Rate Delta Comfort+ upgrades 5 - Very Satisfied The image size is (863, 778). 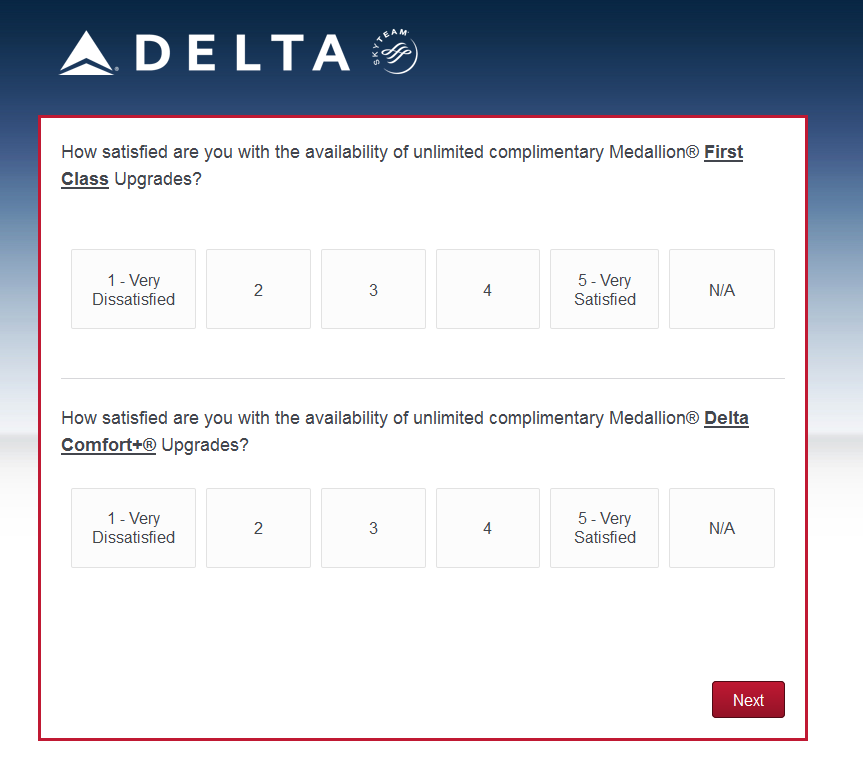(604, 528)
